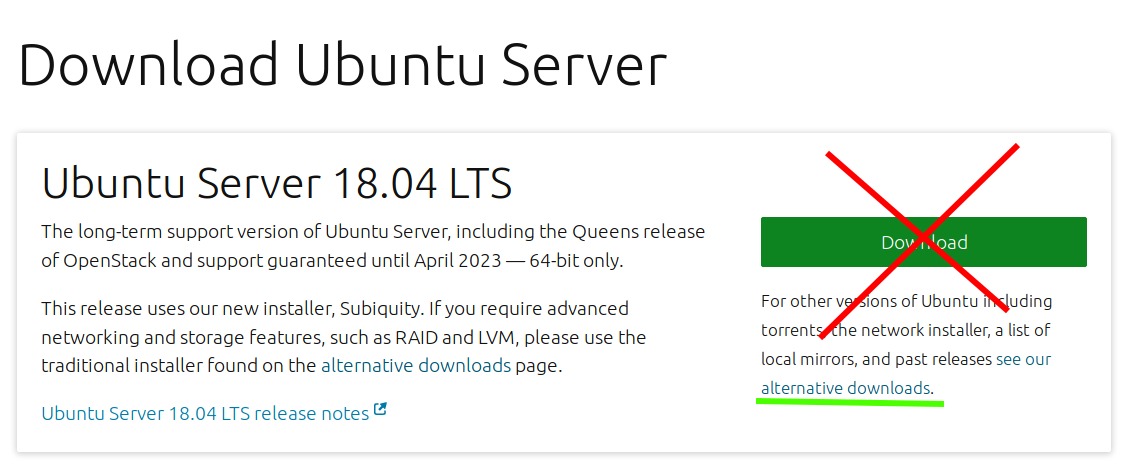Open Ubuntu Server 18.04 LTS release notes link
This screenshot has width=1123, height=475.
(205, 412)
